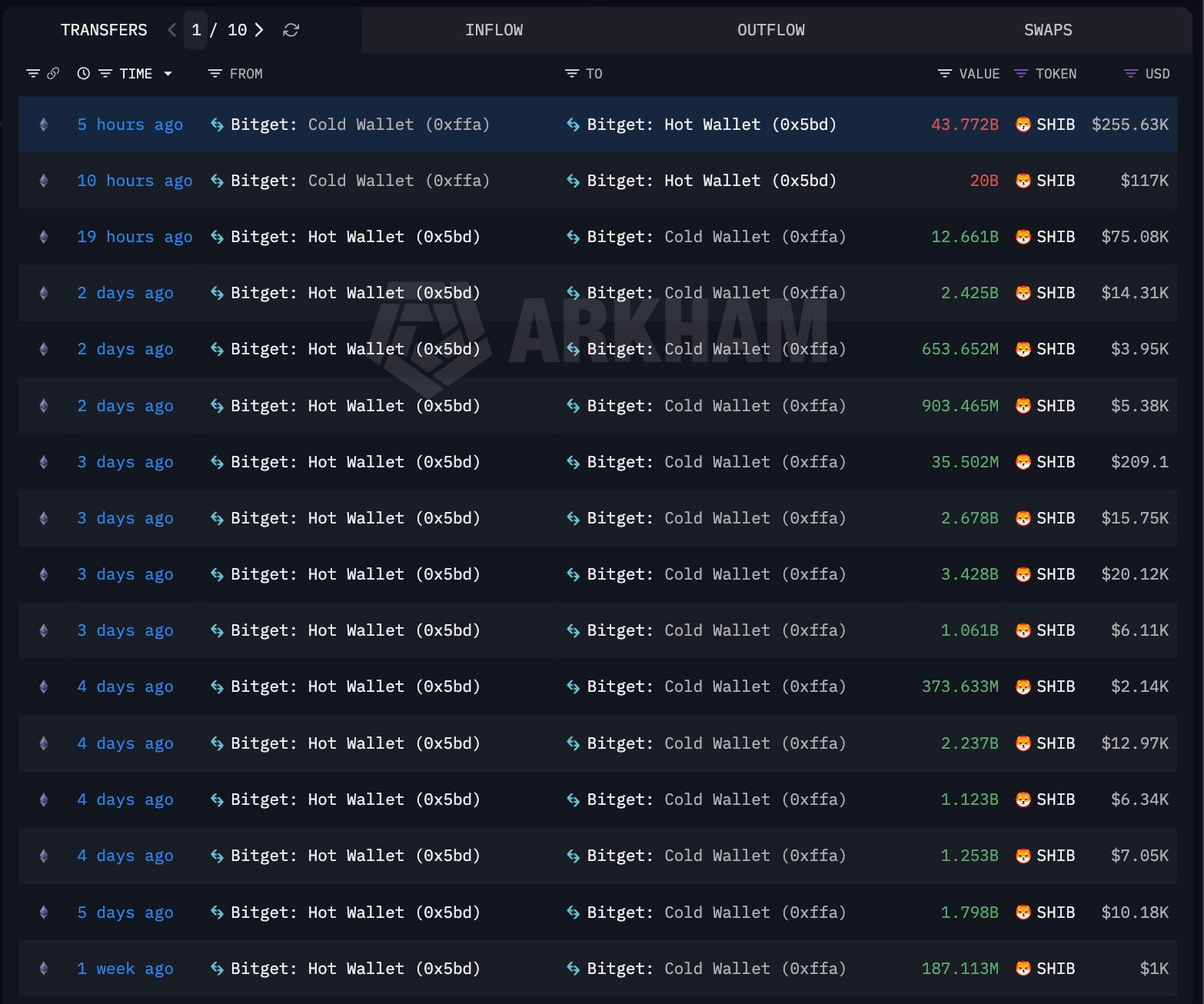The height and width of the screenshot is (1004, 1204).
Task: Switch to the INFLOW tab
Action: 494,30
